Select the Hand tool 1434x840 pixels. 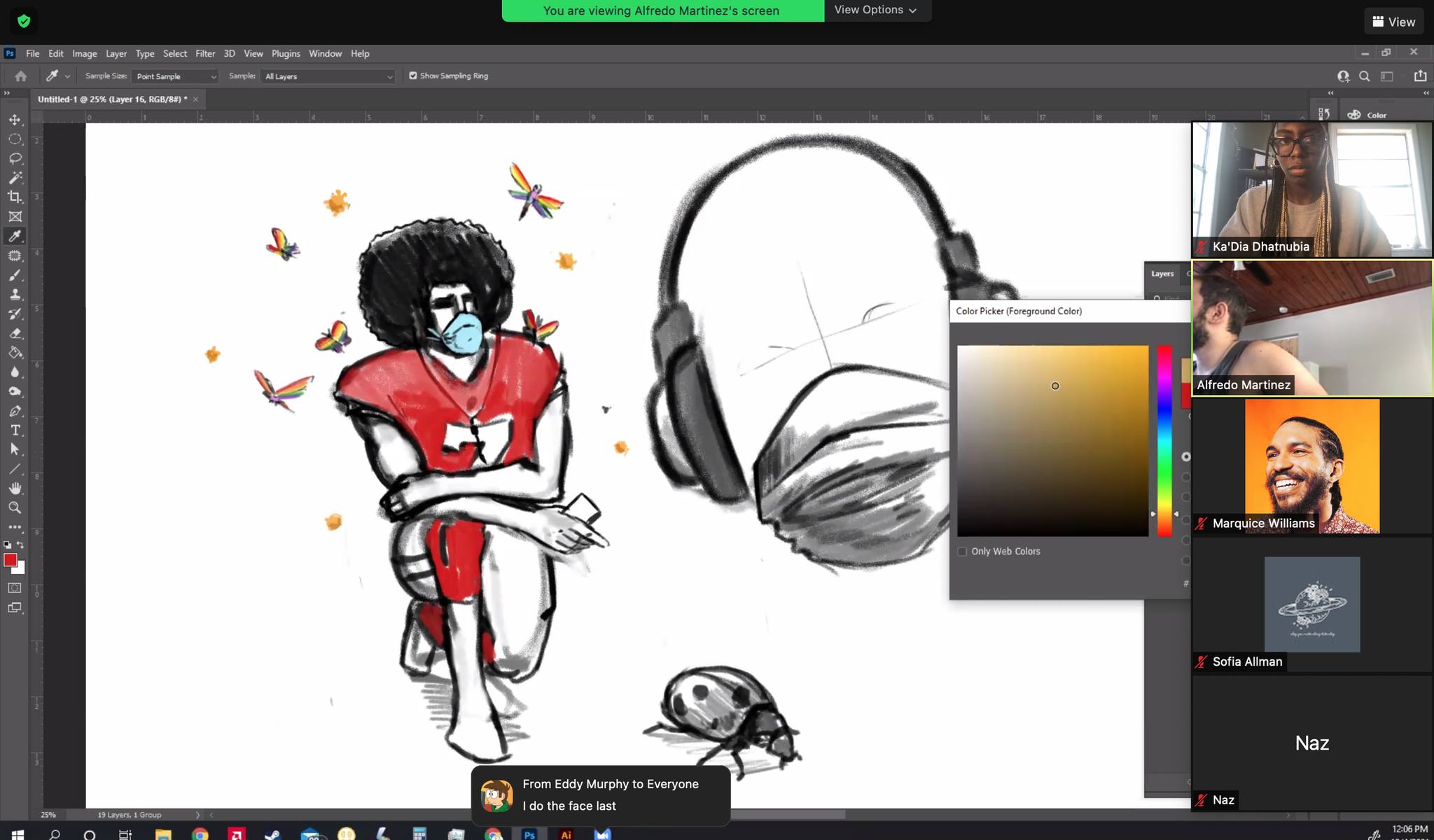click(x=15, y=488)
